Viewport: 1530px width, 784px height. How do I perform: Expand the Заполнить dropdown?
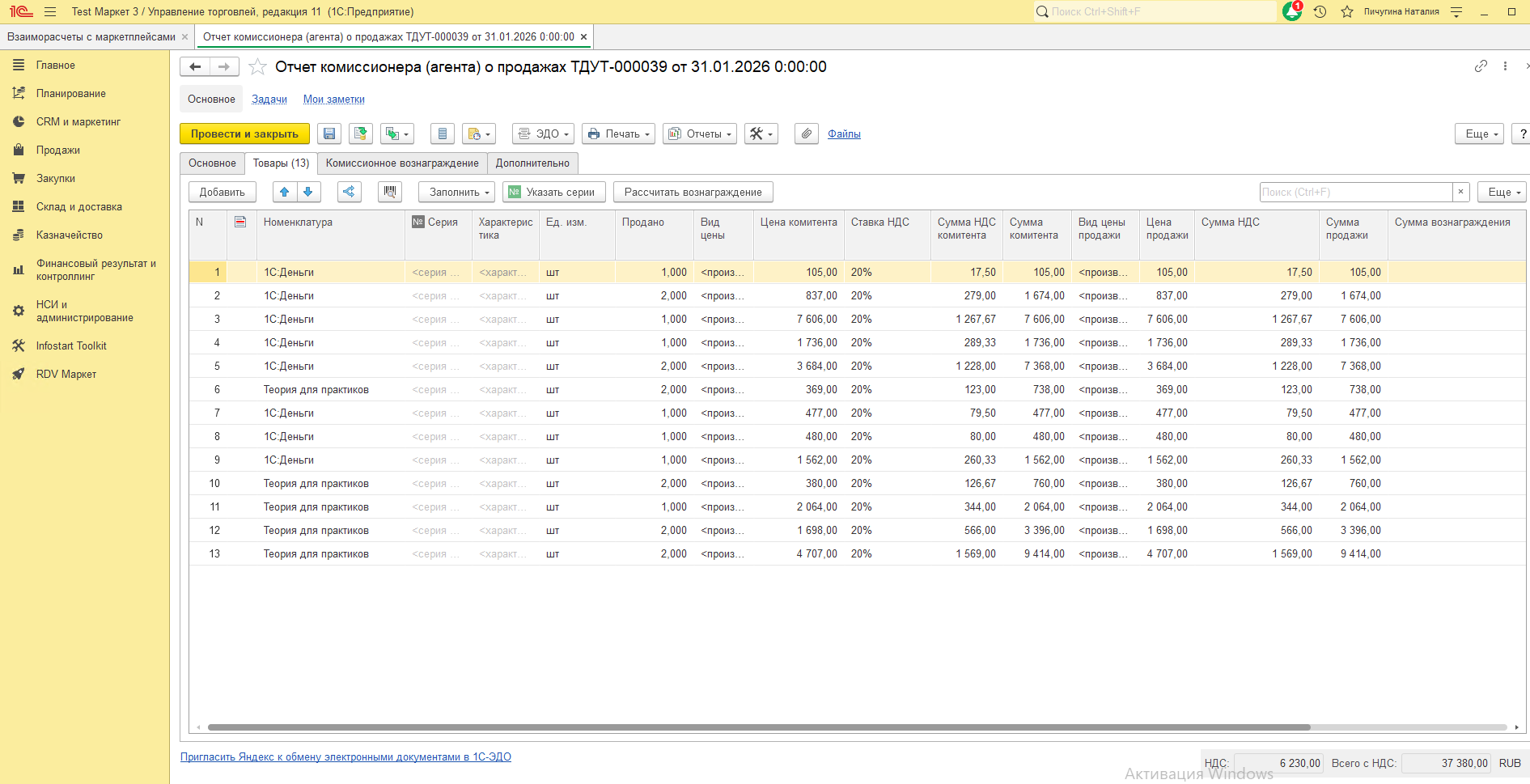point(457,192)
